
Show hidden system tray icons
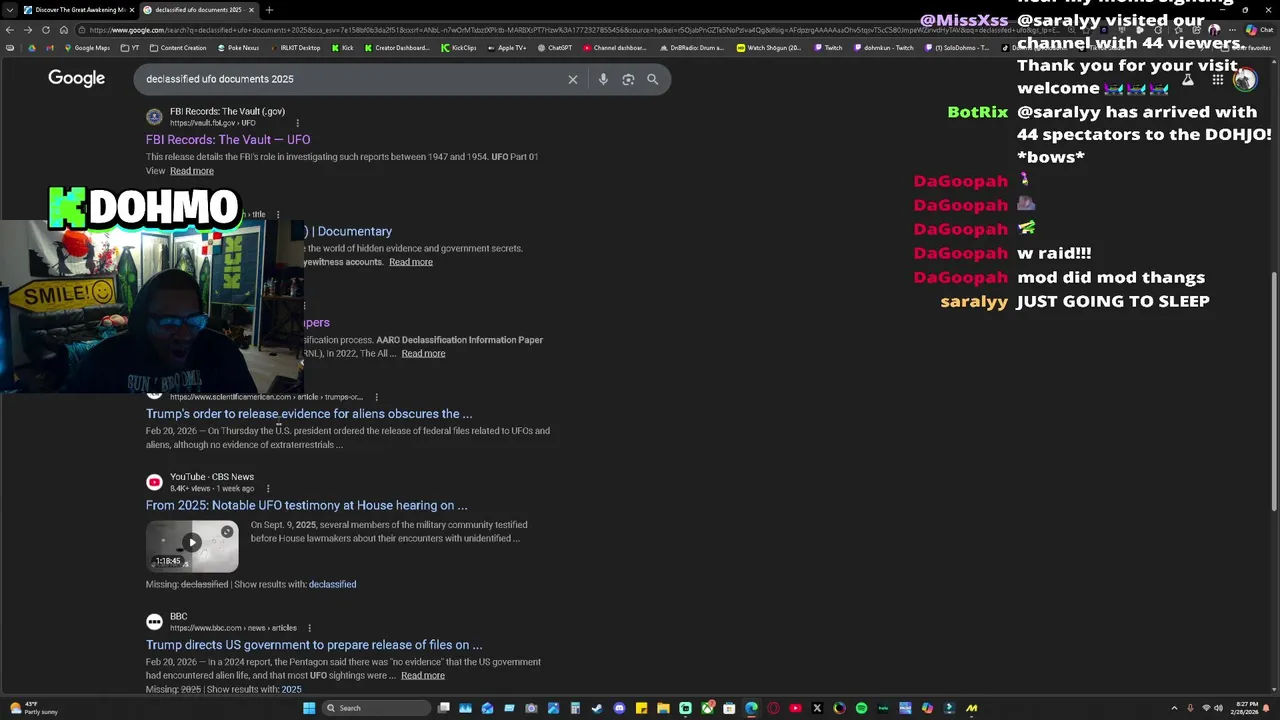coord(1172,708)
